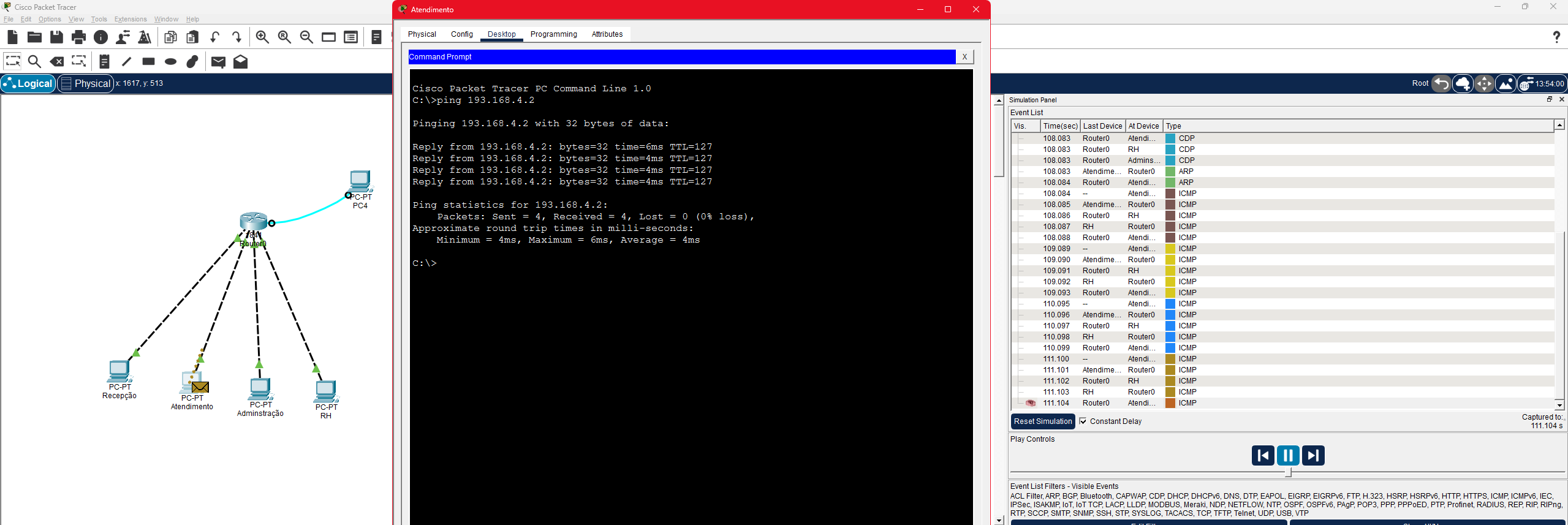
Task: Click the Back navigation arrow near Root
Action: tap(1441, 83)
